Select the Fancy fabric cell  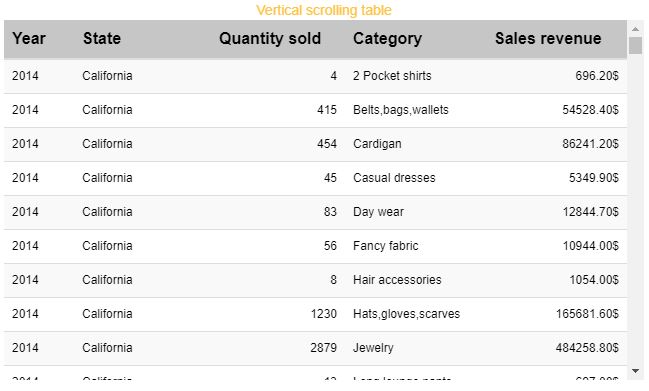click(386, 245)
